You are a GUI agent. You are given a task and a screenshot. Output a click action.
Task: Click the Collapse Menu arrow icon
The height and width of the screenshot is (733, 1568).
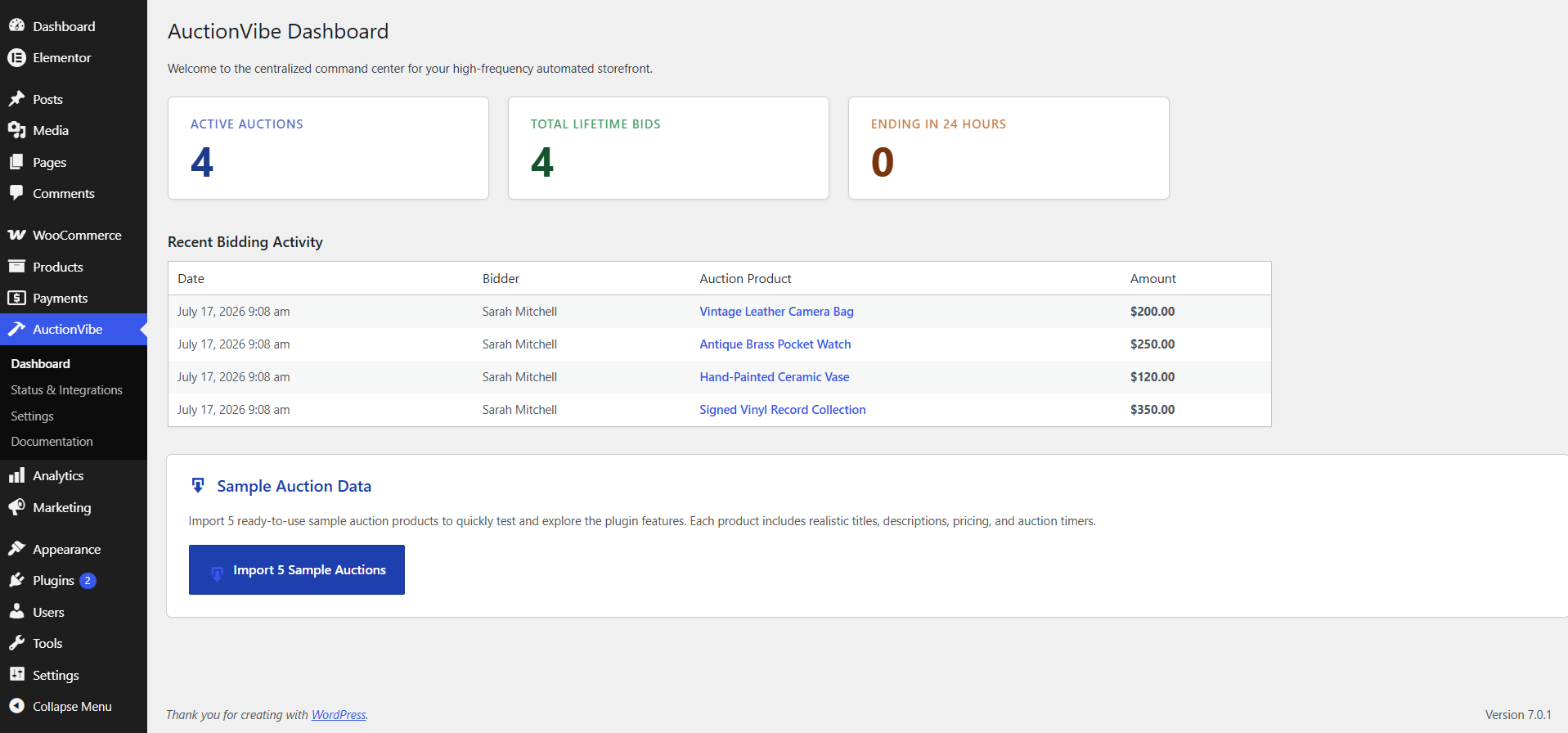[16, 706]
